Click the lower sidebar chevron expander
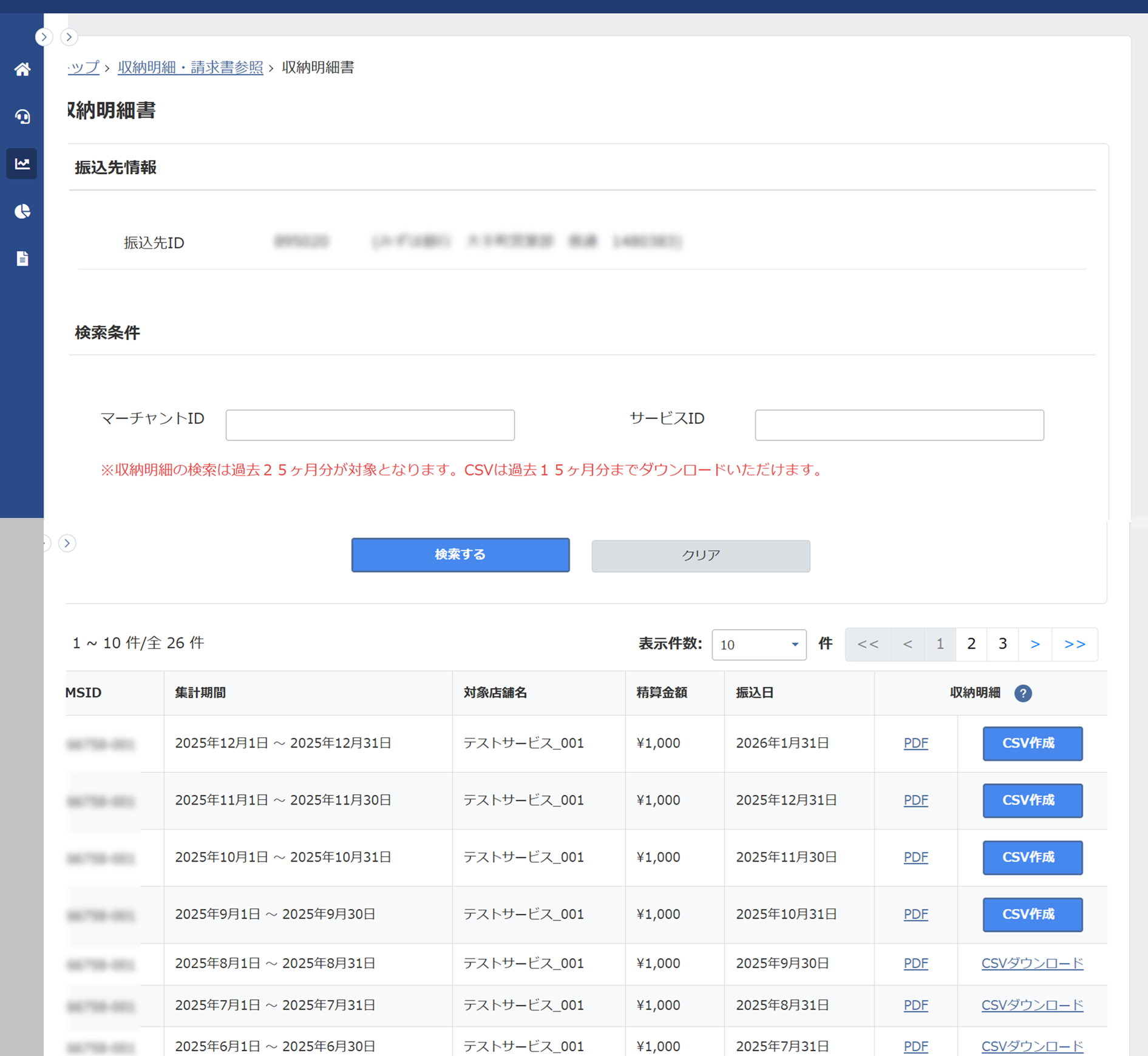The width and height of the screenshot is (1148, 1056). click(67, 543)
